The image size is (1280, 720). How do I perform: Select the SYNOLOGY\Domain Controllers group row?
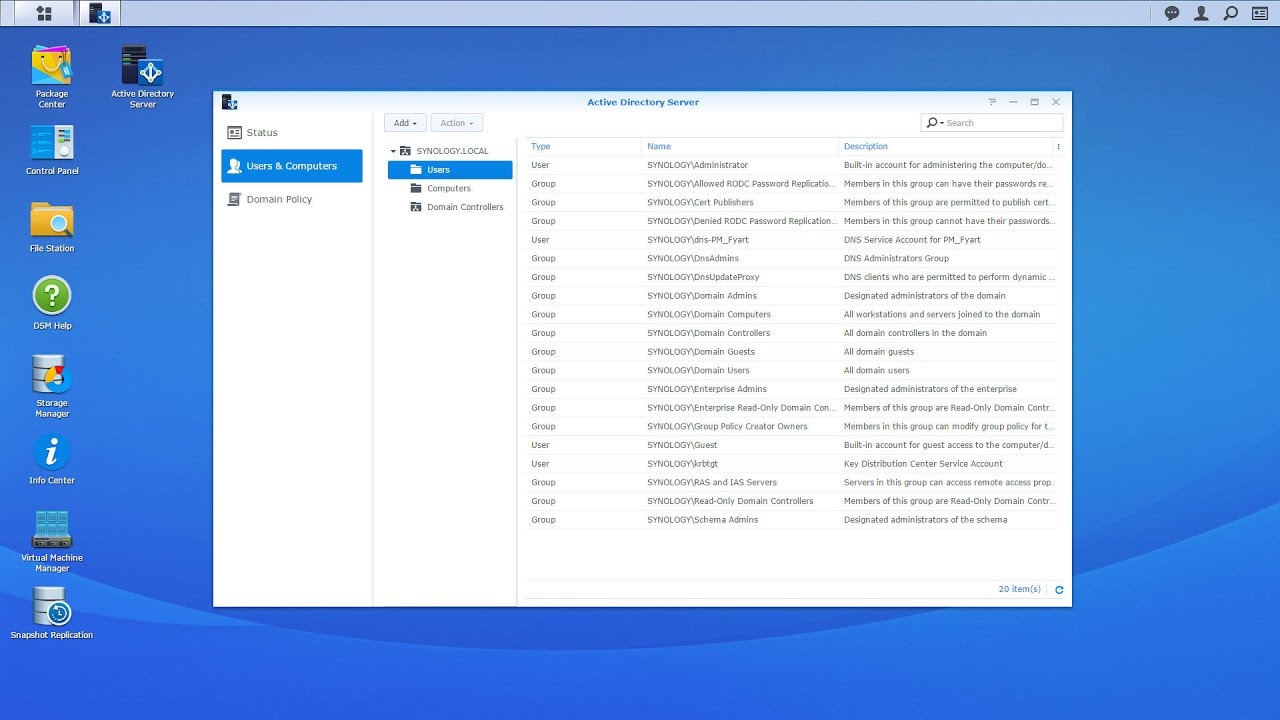[791, 333]
